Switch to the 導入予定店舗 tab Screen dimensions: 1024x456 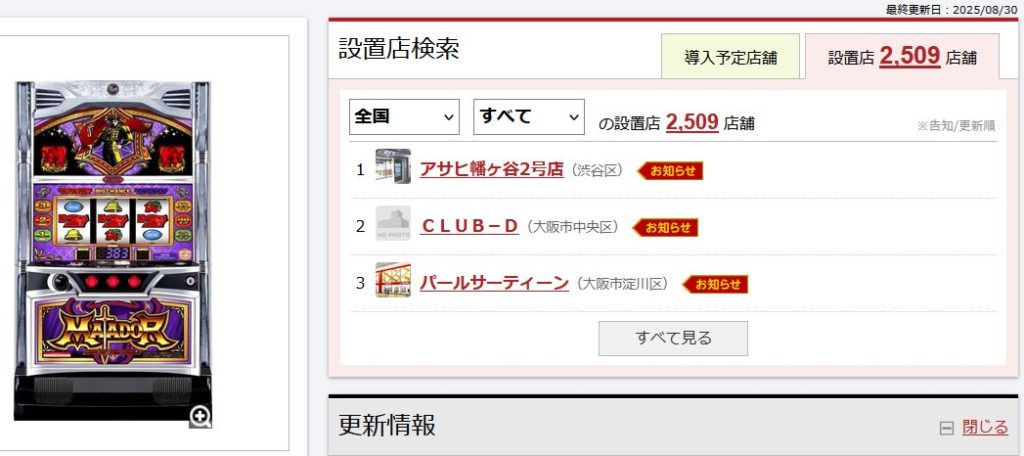(x=731, y=57)
